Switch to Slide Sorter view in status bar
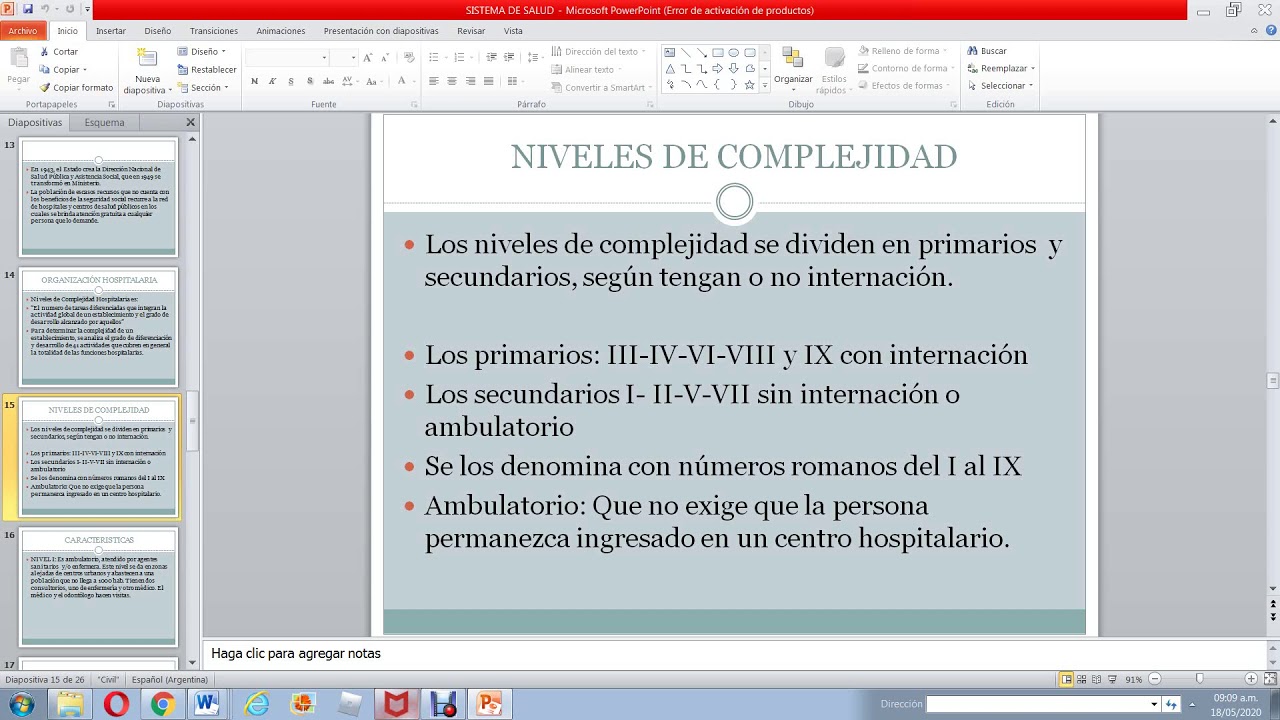Viewport: 1280px width, 720px height. click(x=1081, y=680)
